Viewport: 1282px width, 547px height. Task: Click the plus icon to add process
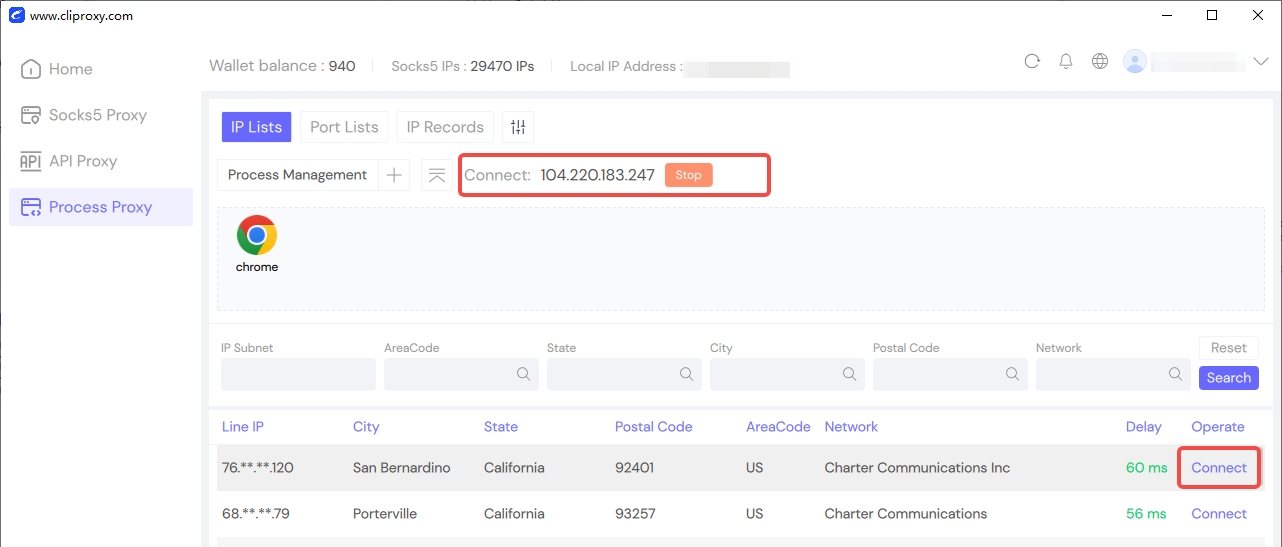click(x=395, y=175)
